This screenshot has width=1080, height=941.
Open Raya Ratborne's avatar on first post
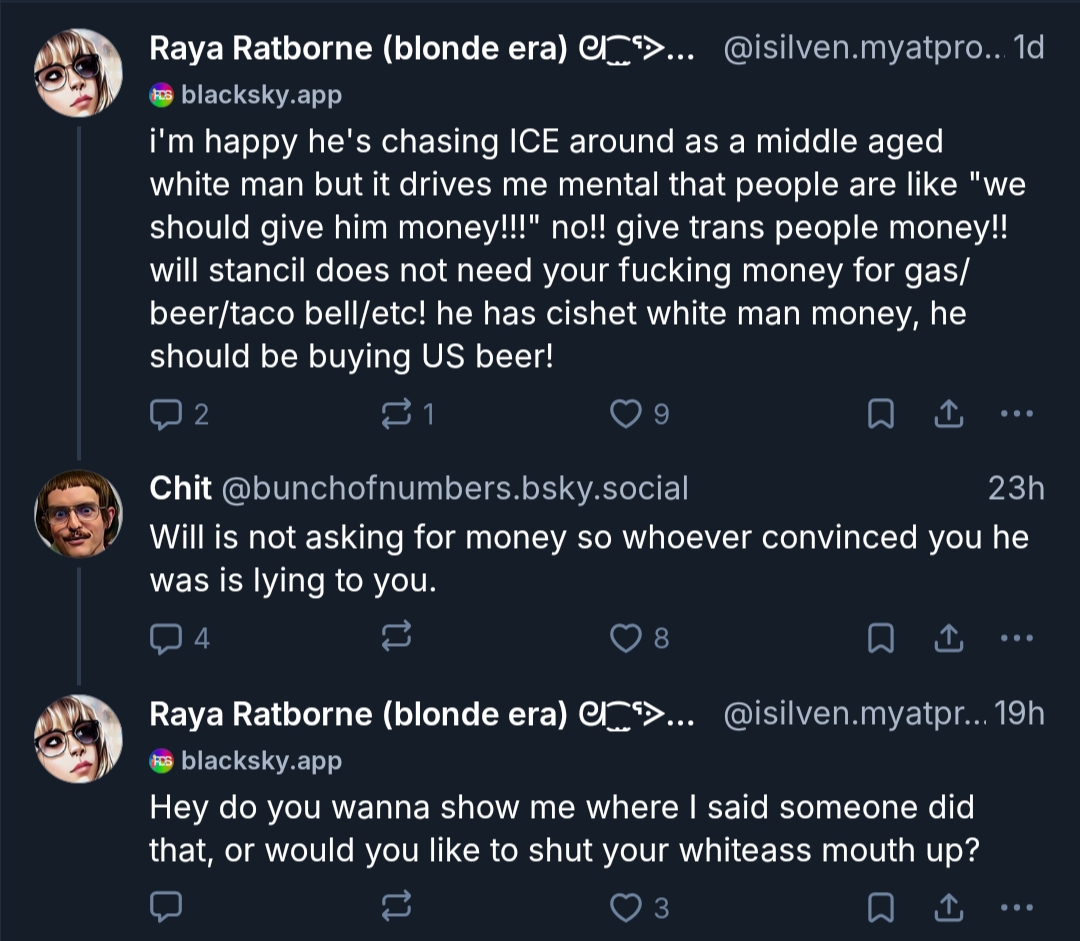point(78,72)
